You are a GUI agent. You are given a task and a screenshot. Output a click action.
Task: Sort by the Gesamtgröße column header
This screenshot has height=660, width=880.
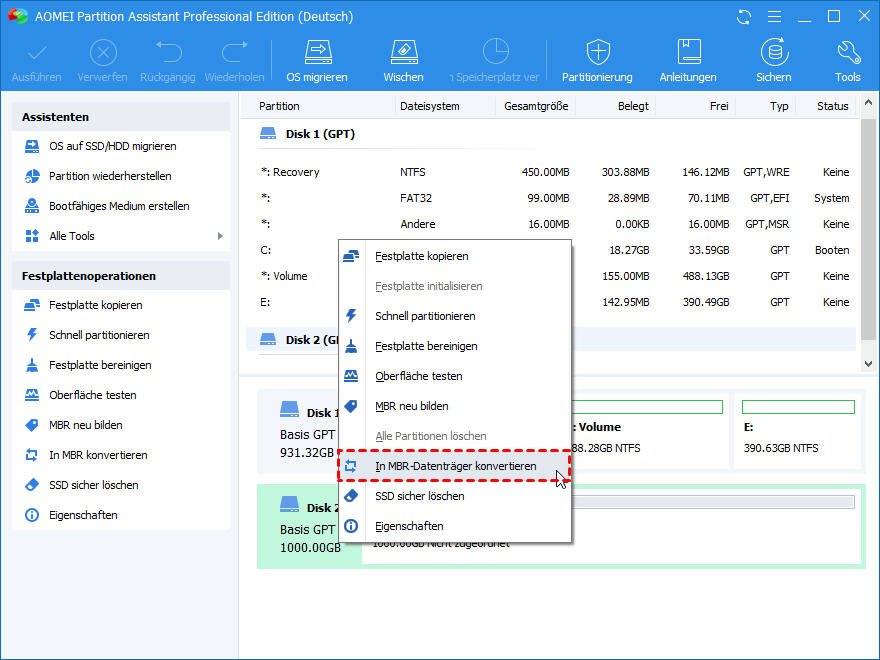point(536,106)
